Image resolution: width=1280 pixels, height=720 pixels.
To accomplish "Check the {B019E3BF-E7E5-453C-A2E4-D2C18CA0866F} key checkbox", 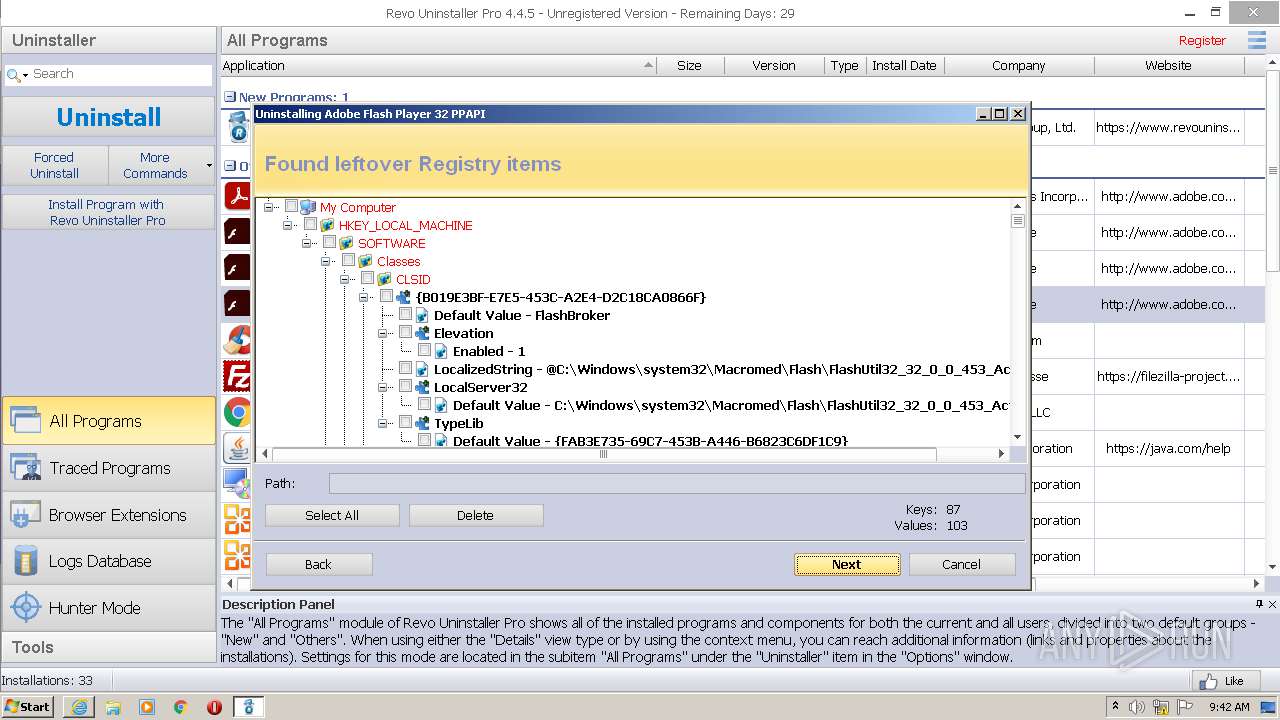I will coord(386,297).
